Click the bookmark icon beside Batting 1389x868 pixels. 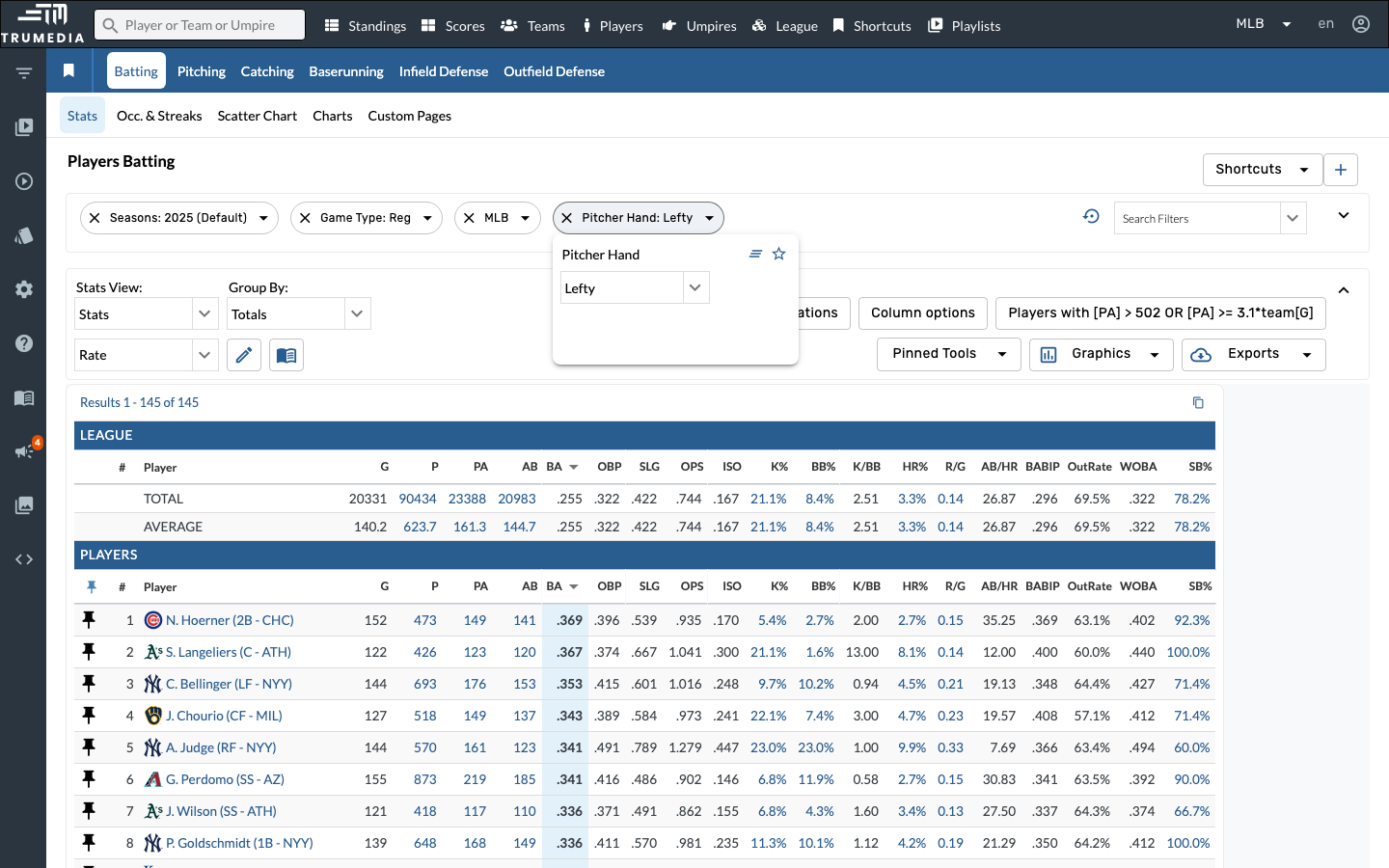pos(68,70)
